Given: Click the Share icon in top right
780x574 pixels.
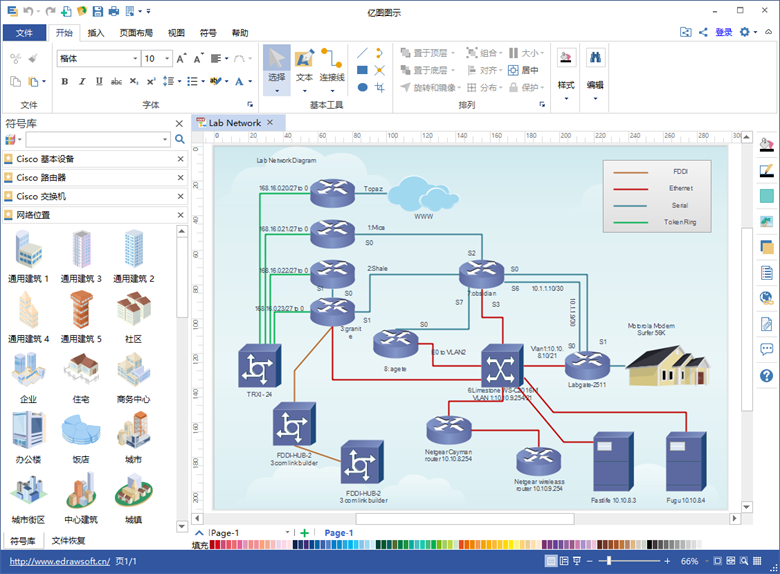Looking at the screenshot, I should [x=703, y=32].
